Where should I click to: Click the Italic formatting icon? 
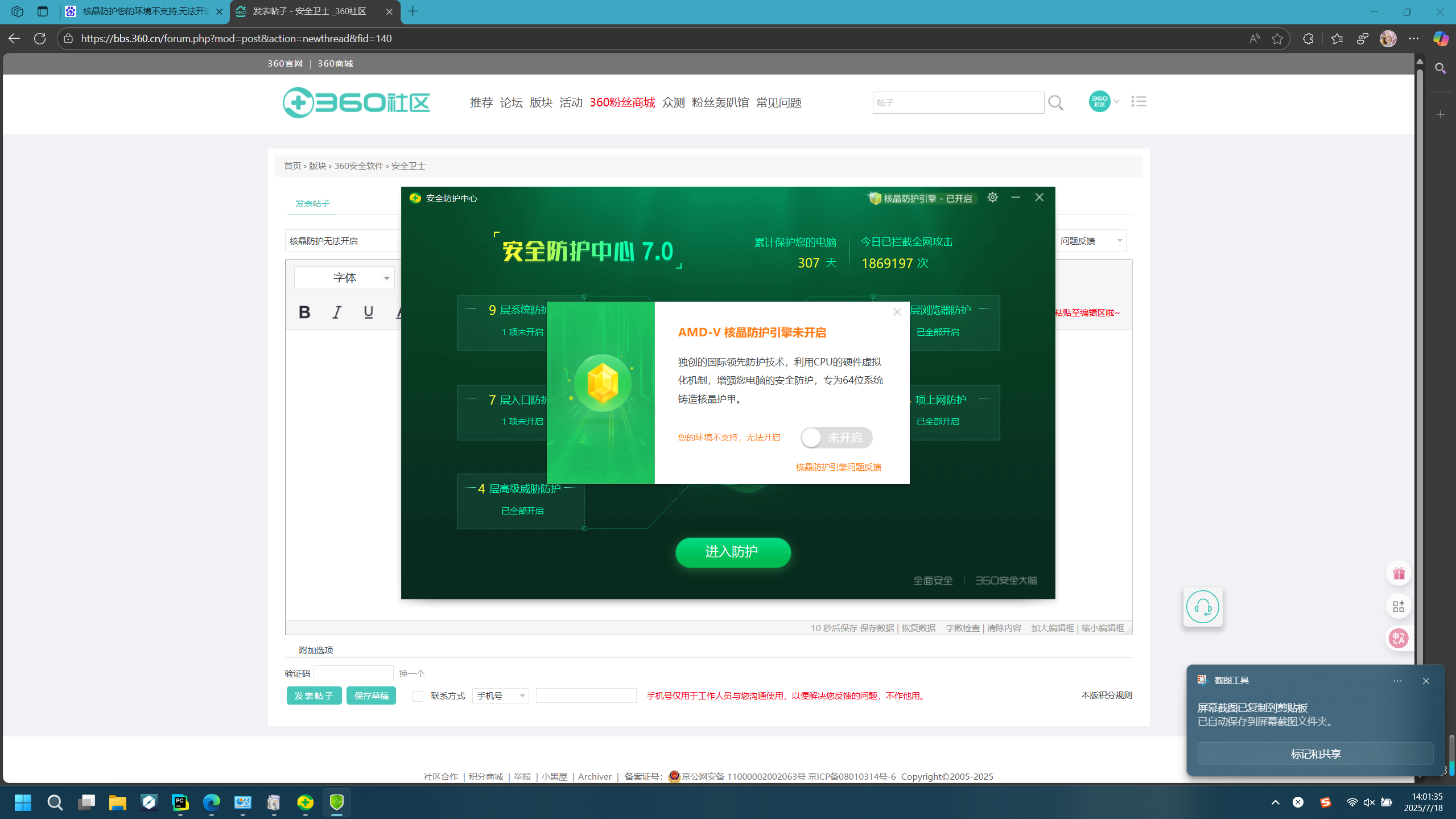click(x=337, y=312)
